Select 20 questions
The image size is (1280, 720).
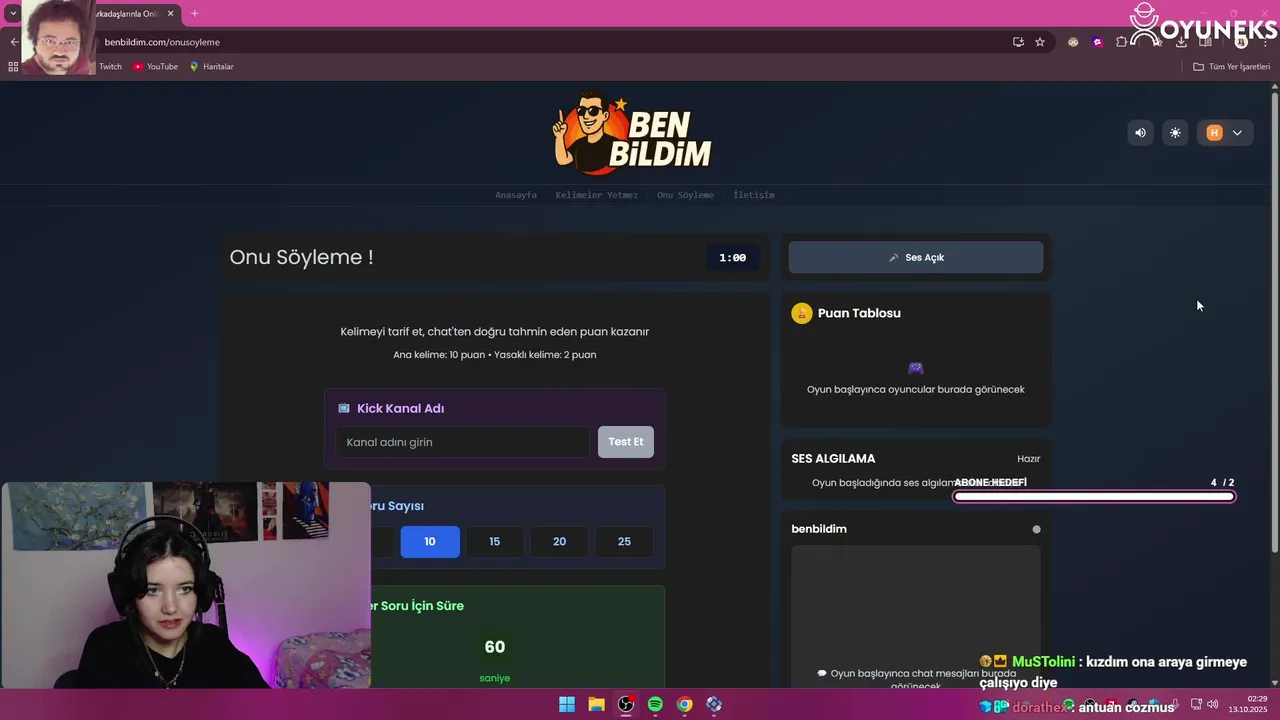pyautogui.click(x=559, y=541)
